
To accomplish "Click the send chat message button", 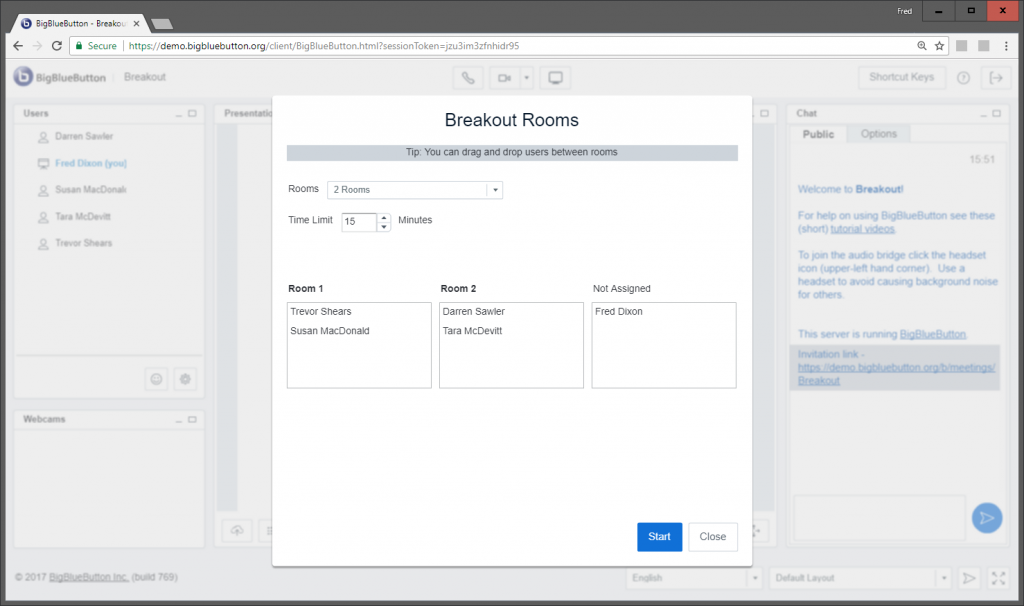I will coord(987,518).
